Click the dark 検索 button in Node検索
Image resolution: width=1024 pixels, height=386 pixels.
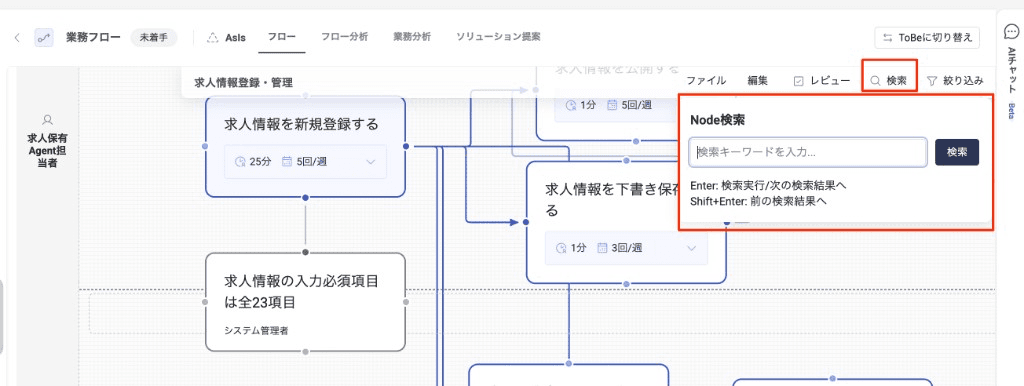pyautogui.click(x=957, y=152)
